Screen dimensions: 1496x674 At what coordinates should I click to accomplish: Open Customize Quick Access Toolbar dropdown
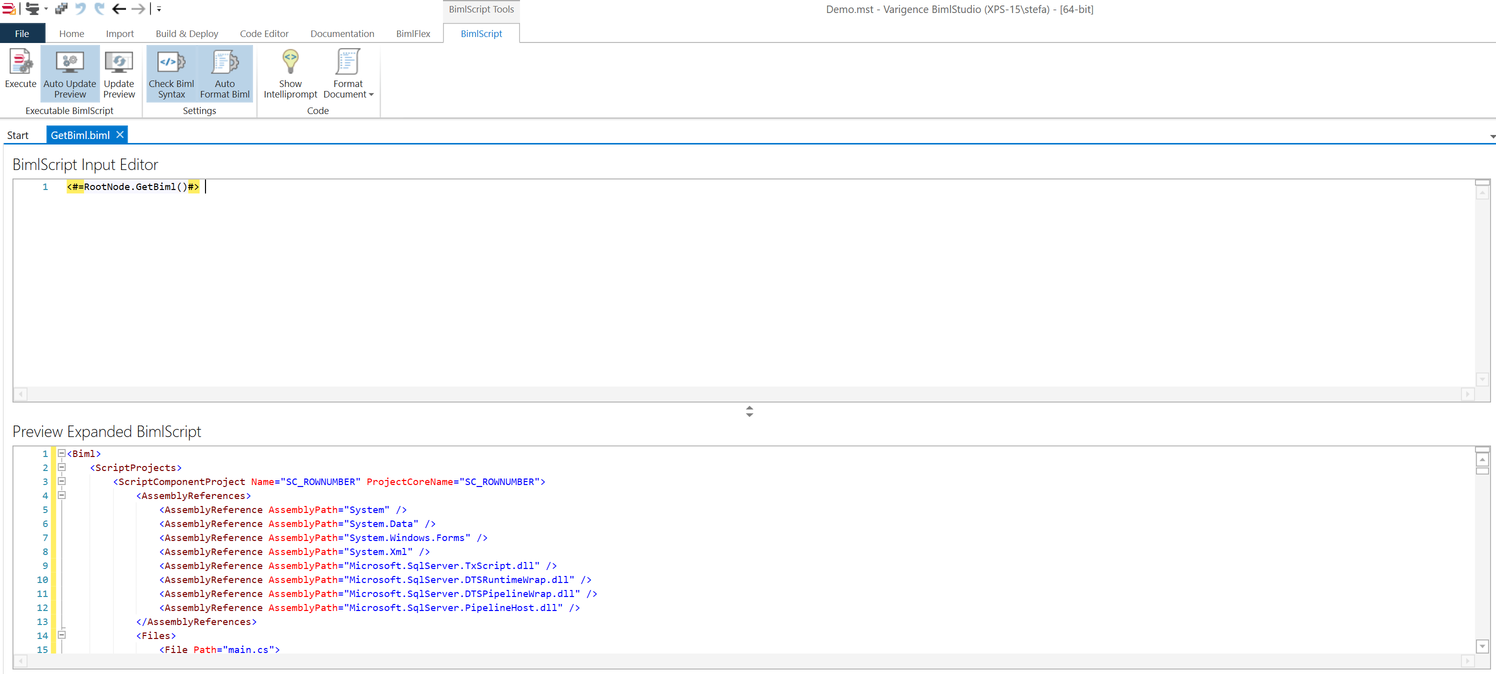tap(158, 10)
